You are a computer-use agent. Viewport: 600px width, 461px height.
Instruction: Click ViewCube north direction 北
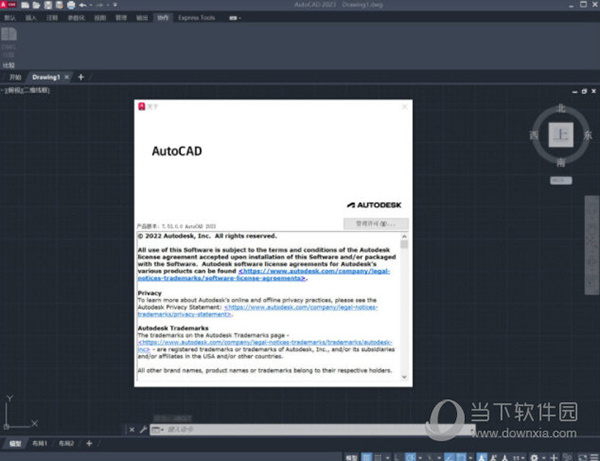click(561, 108)
